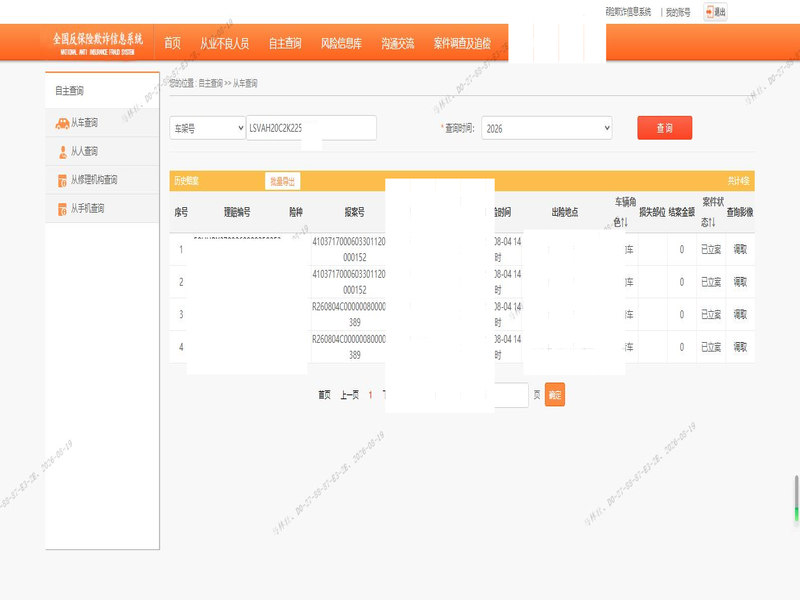Click the VIN input field LSVAH20C2K225
This screenshot has height=600, width=800.
311,128
